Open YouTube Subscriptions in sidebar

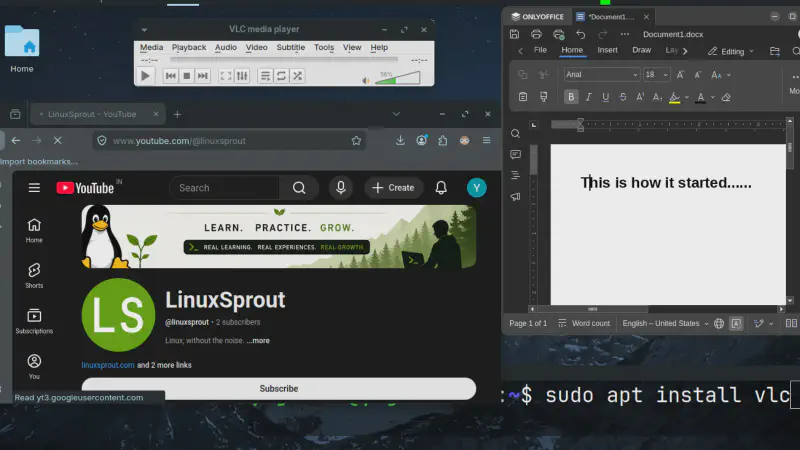(x=34, y=321)
